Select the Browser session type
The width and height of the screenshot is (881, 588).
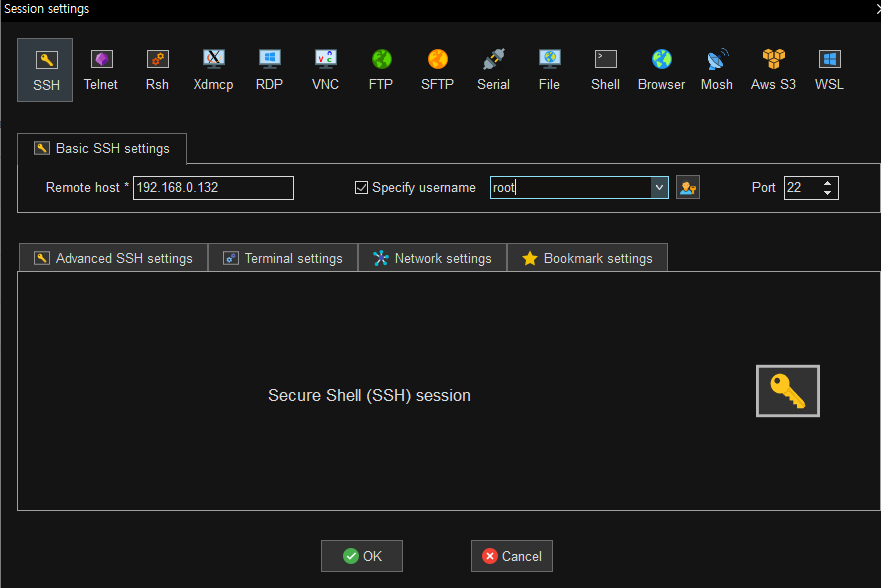661,70
